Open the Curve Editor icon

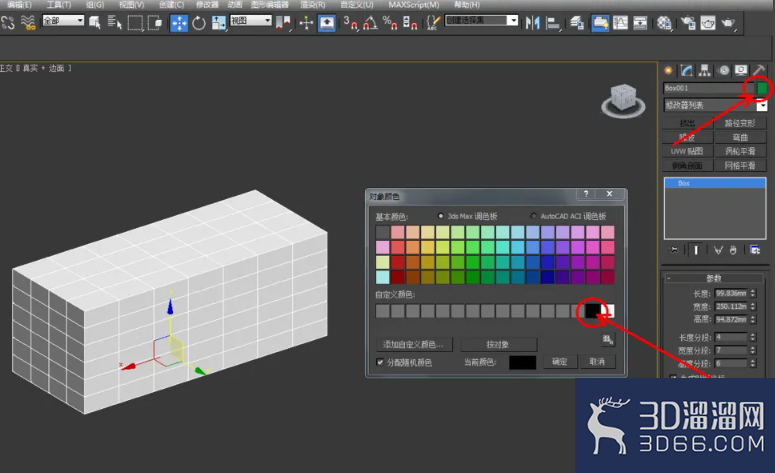(x=620, y=23)
